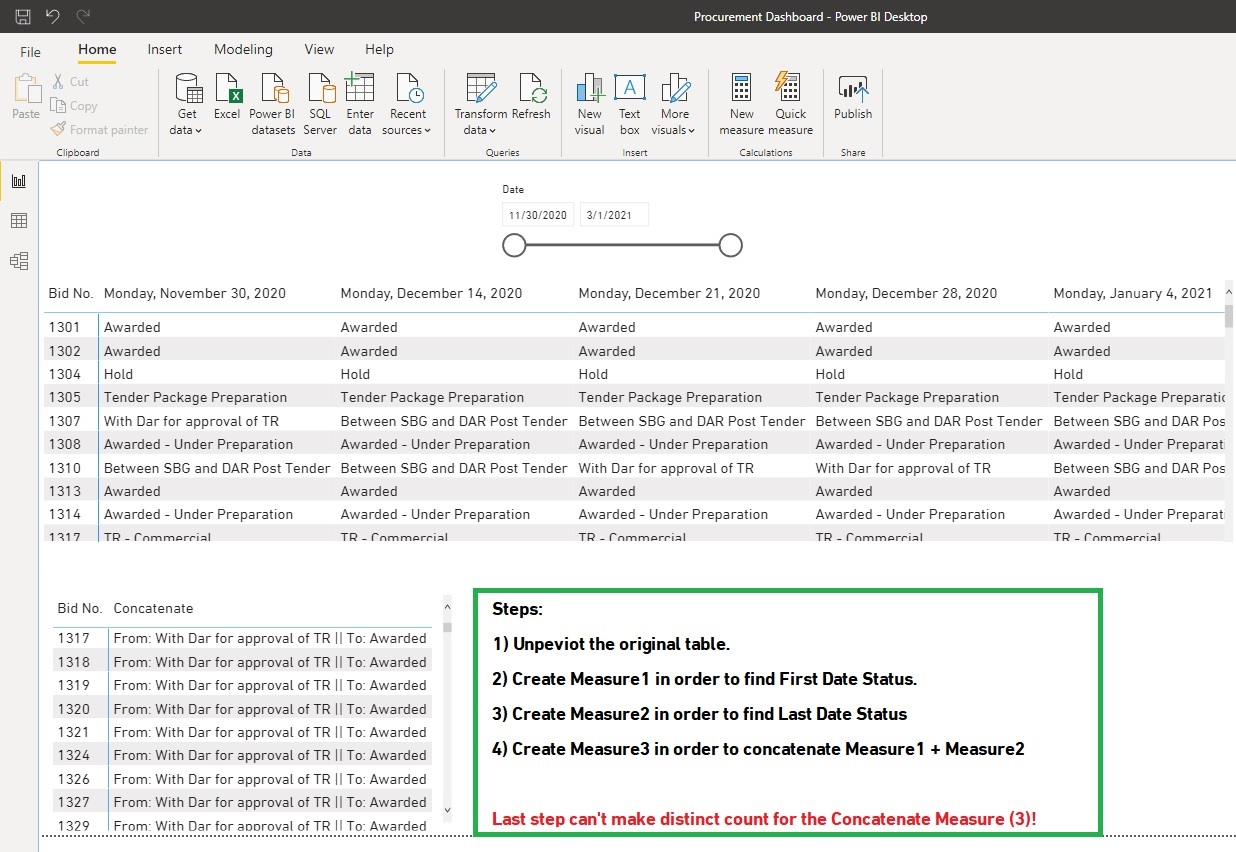Click the Date slicer title

[513, 189]
